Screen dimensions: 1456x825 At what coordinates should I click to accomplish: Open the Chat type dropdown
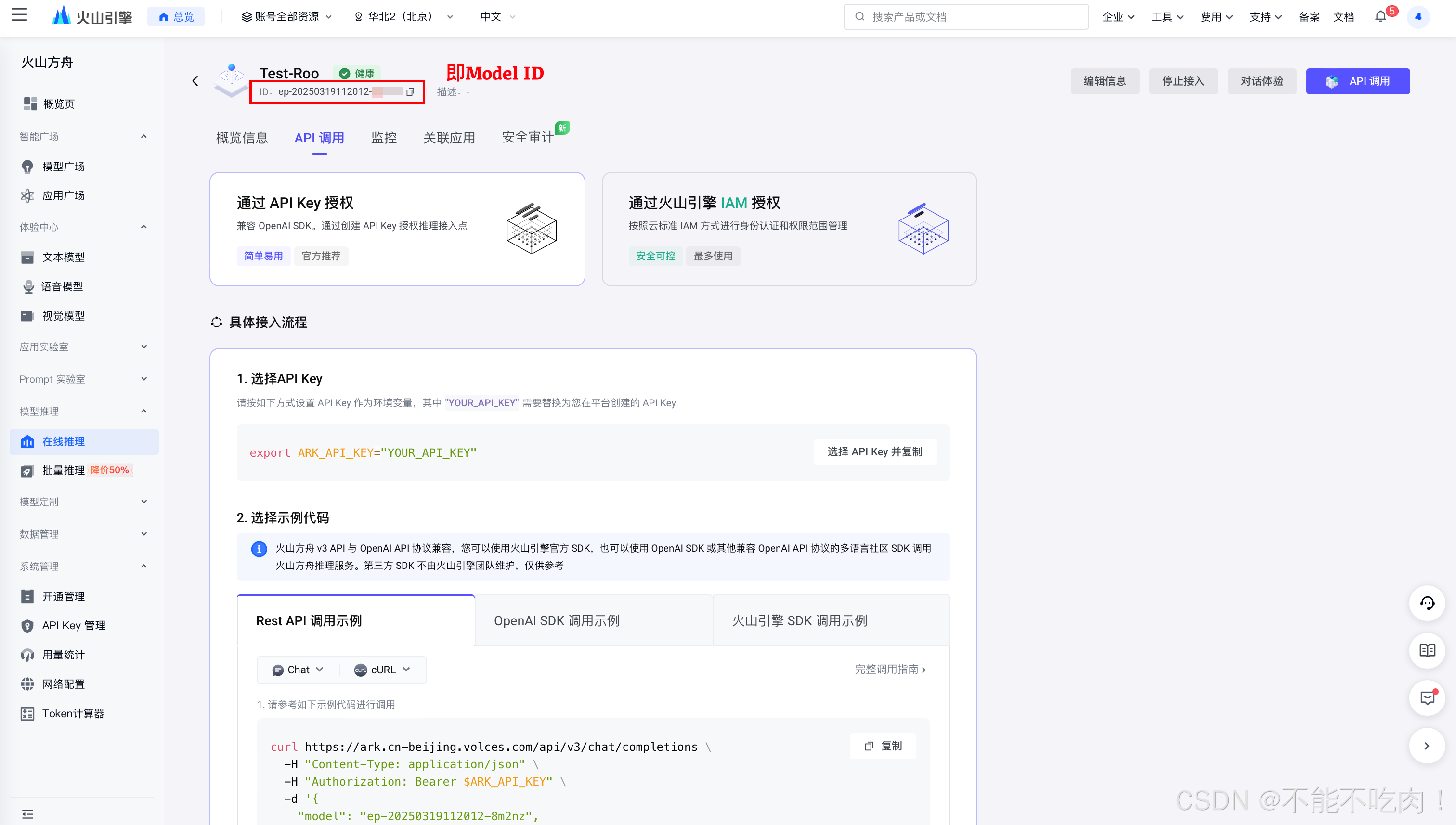tap(298, 670)
